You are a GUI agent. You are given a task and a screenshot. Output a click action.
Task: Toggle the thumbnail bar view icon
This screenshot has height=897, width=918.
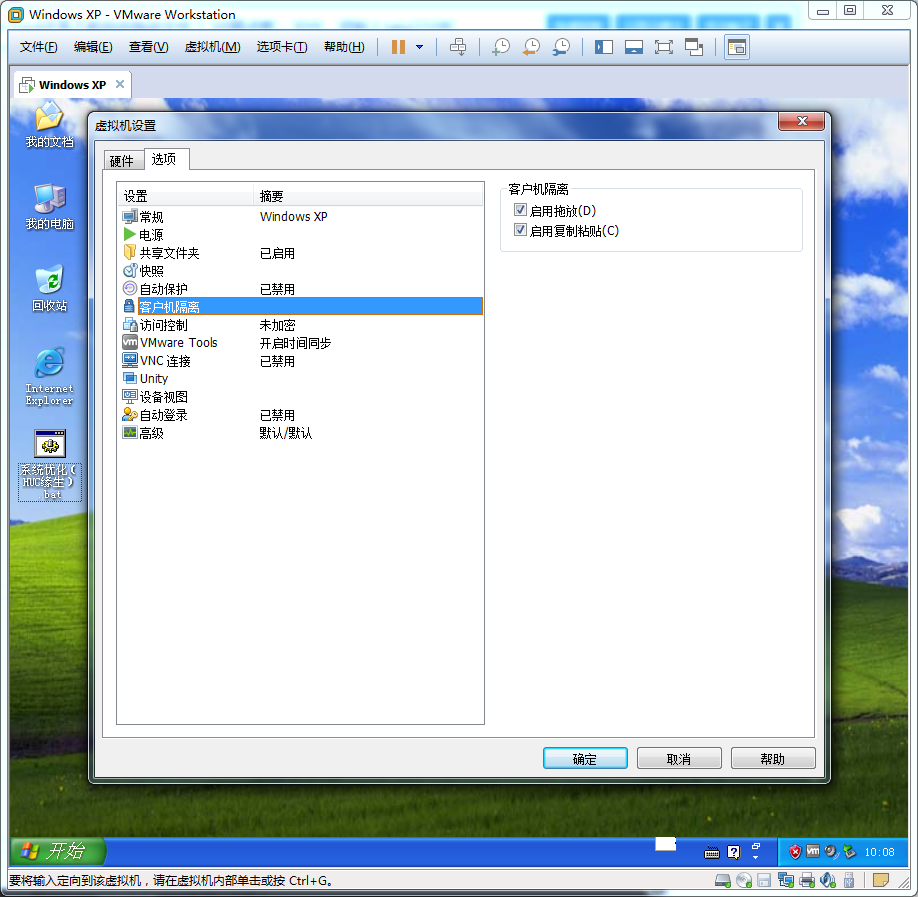pyautogui.click(x=633, y=47)
